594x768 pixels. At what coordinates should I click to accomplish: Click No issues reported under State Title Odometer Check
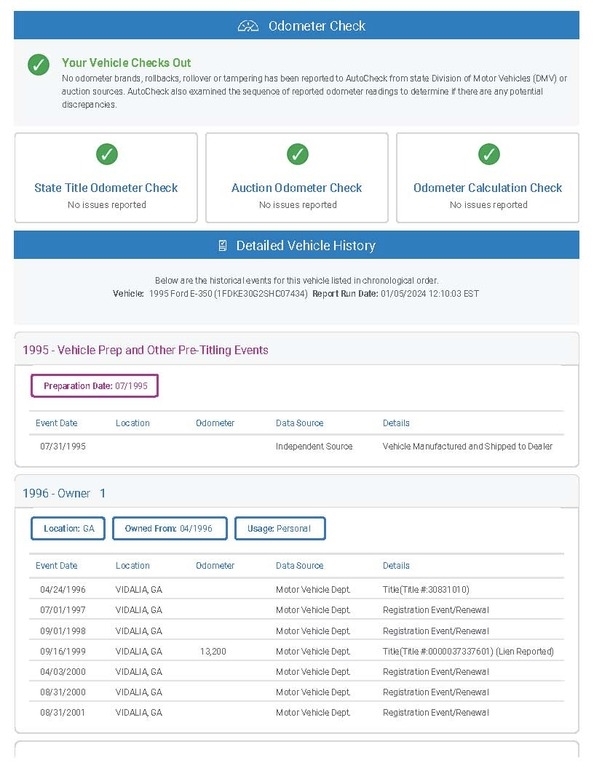tap(107, 205)
